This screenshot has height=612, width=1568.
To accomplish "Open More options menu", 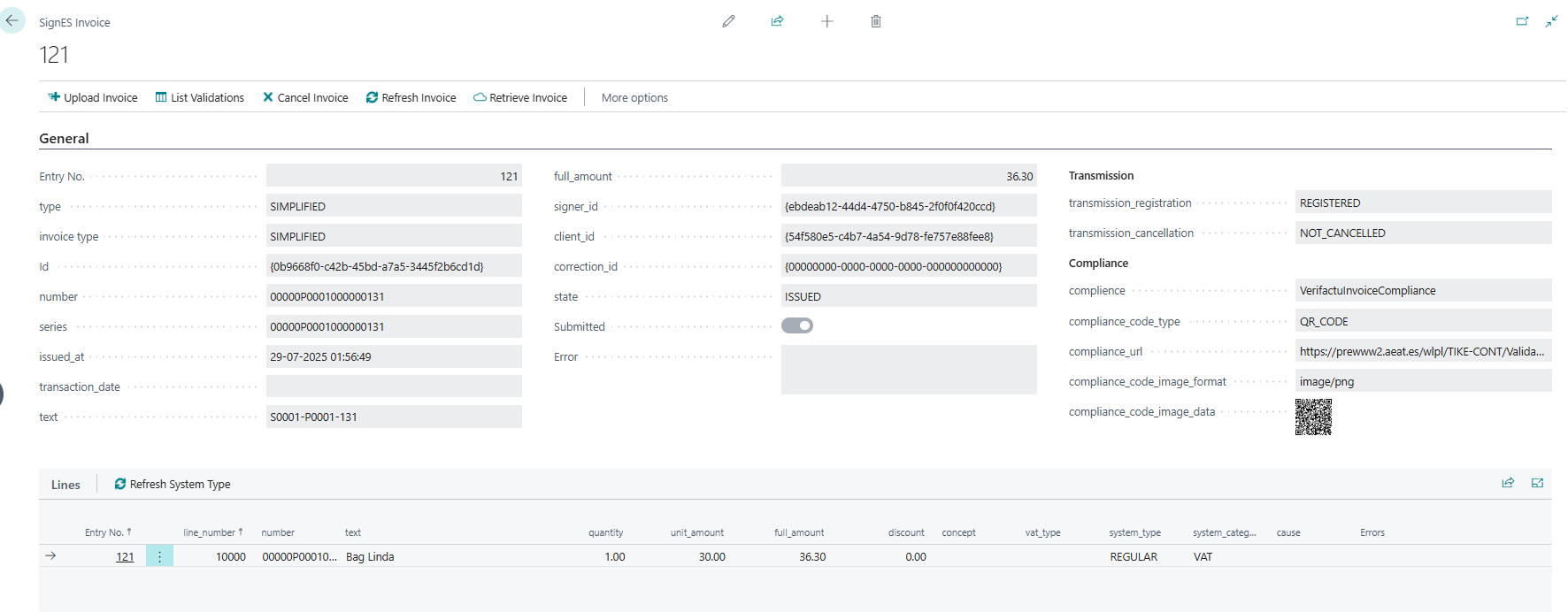I will [x=634, y=98].
